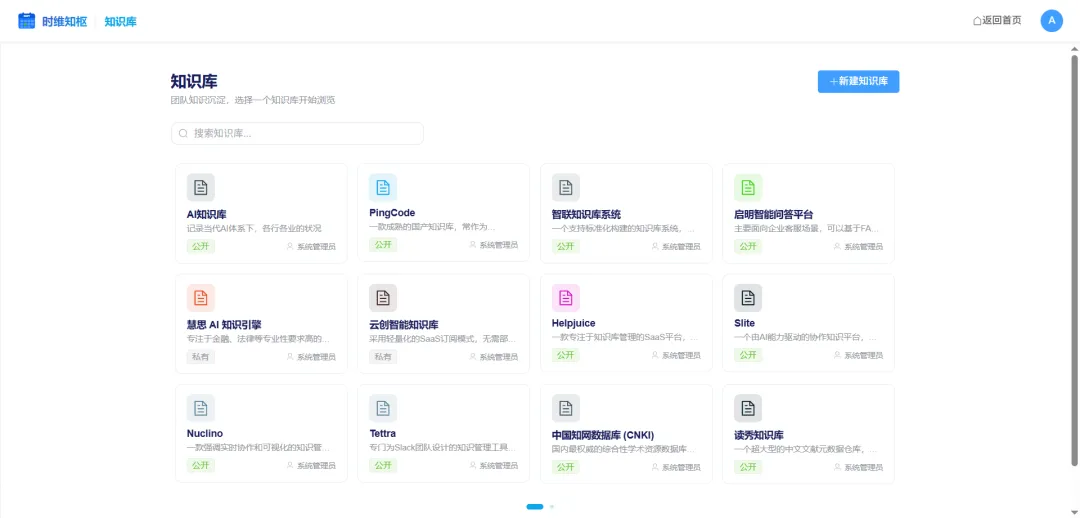Go to the second pagination dot
This screenshot has width=1080, height=518.
point(552,506)
